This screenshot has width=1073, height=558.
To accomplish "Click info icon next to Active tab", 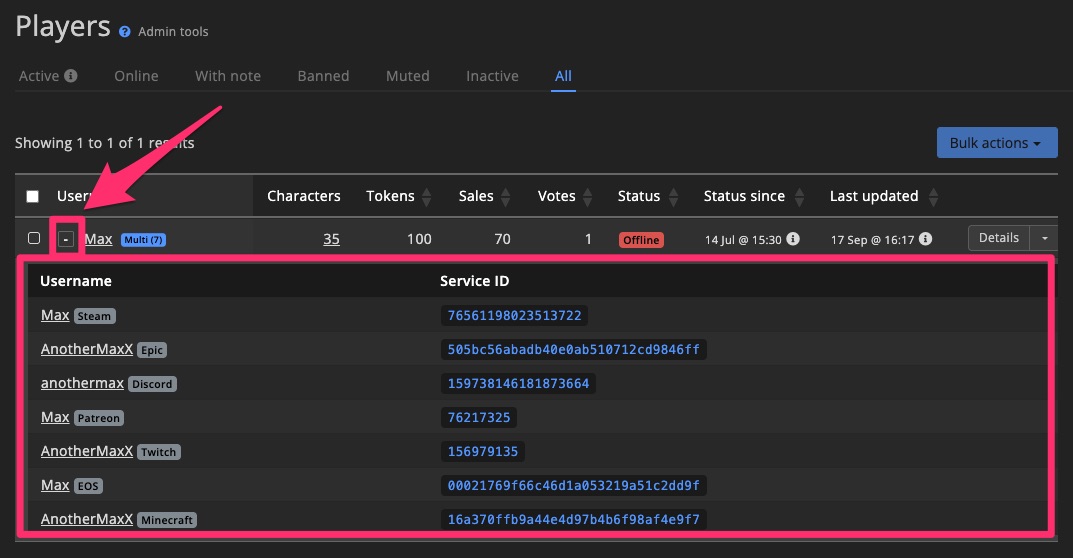I will tap(71, 76).
